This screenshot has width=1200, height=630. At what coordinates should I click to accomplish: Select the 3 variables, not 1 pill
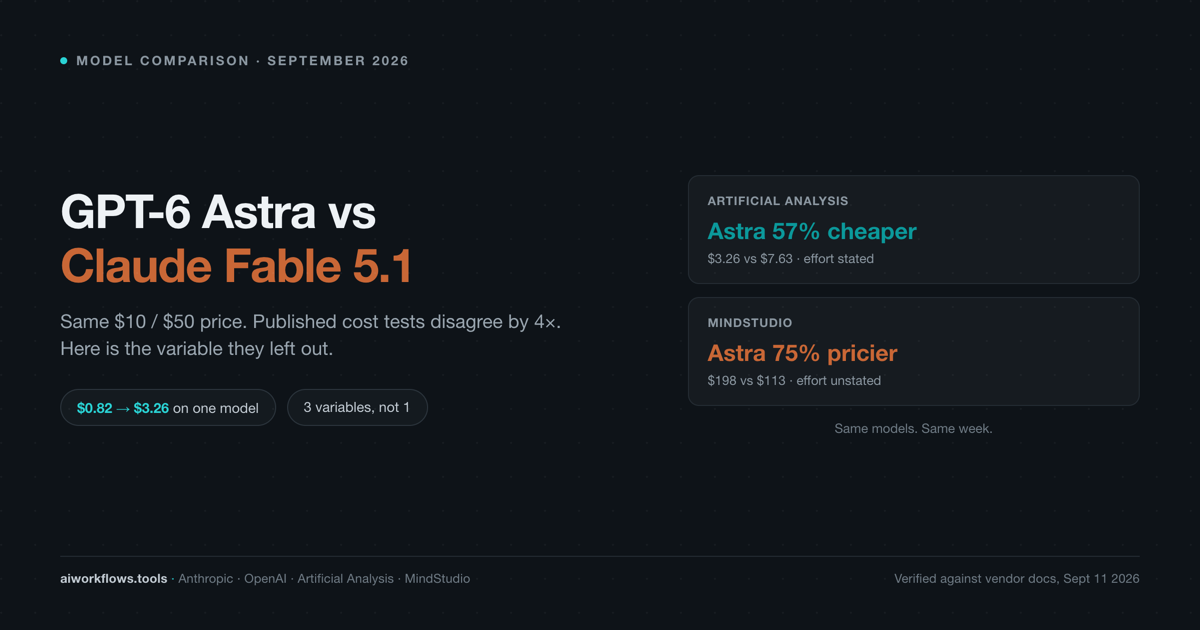(357, 407)
